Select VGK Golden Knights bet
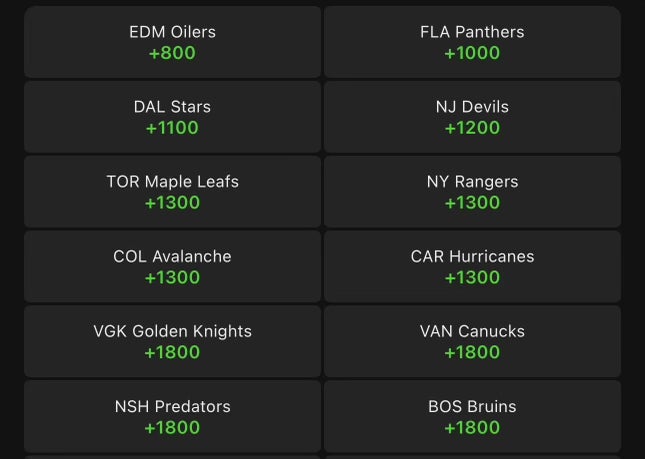Image resolution: width=645 pixels, height=459 pixels. click(172, 342)
